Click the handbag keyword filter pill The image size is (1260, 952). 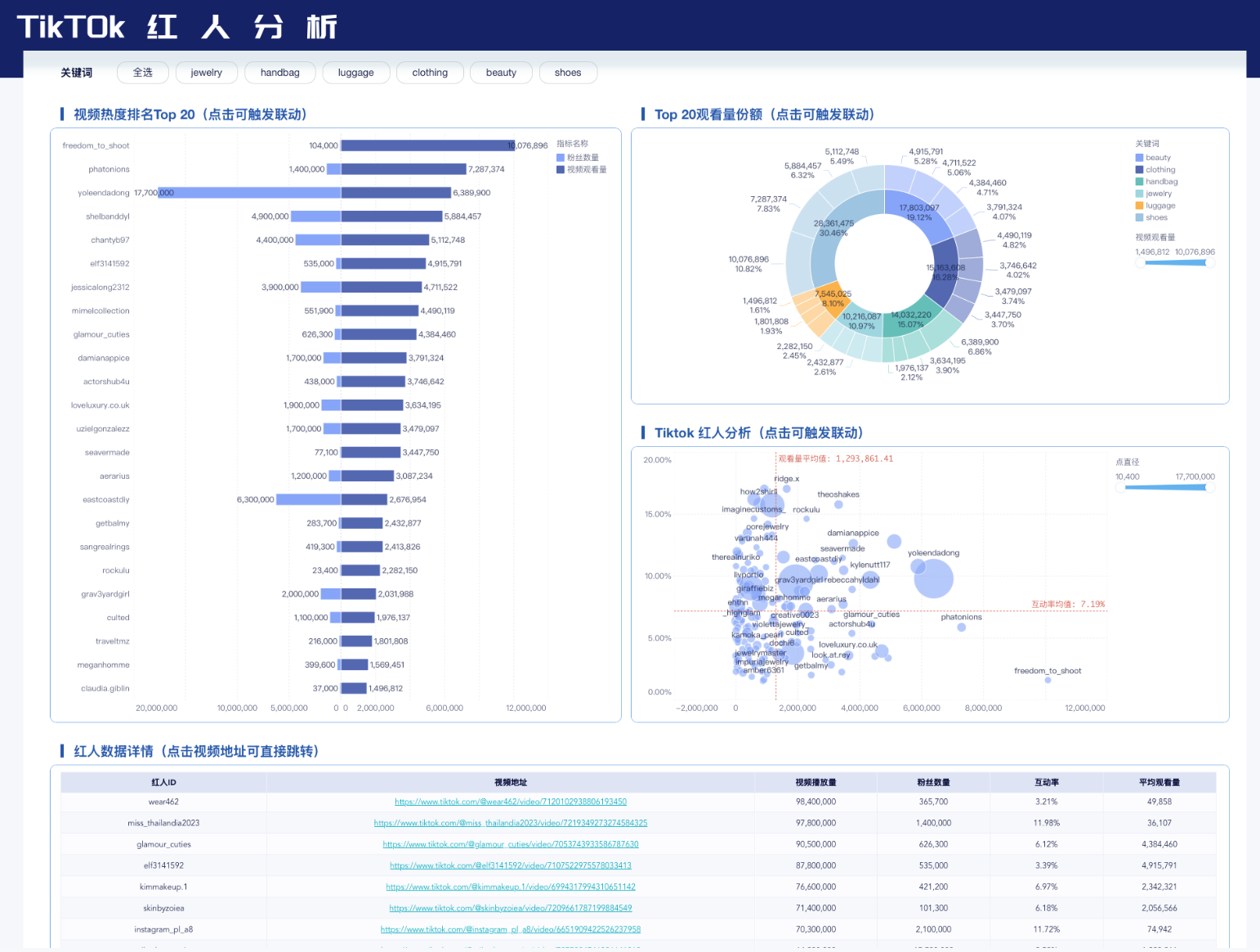(x=279, y=73)
